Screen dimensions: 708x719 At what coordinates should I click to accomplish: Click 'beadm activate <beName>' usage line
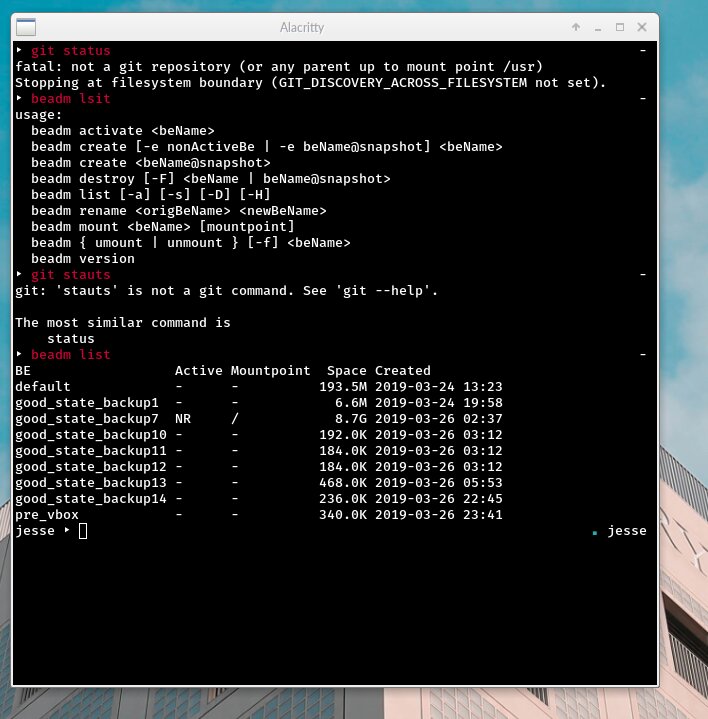point(122,131)
